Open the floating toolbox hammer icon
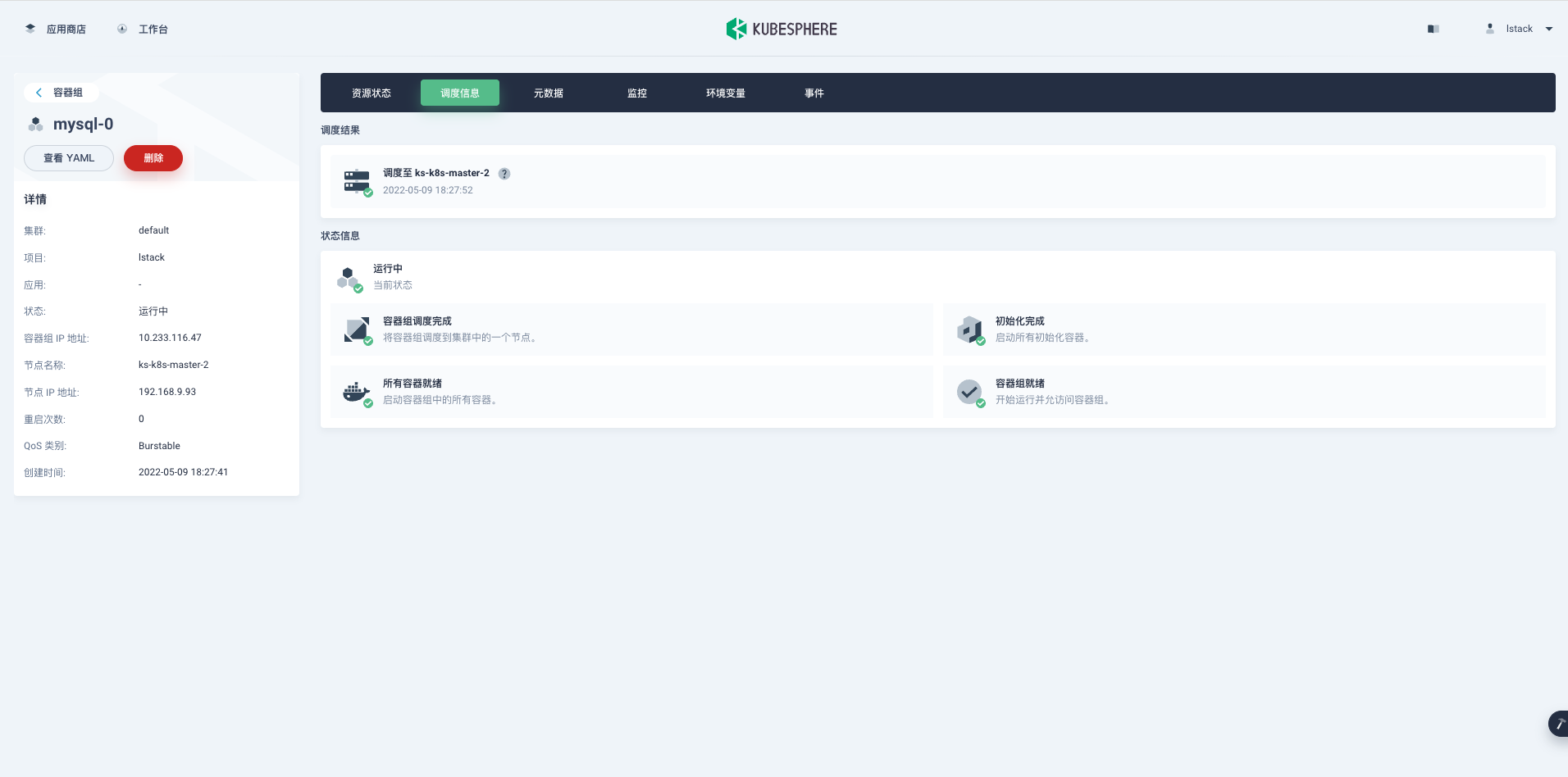 [1558, 724]
